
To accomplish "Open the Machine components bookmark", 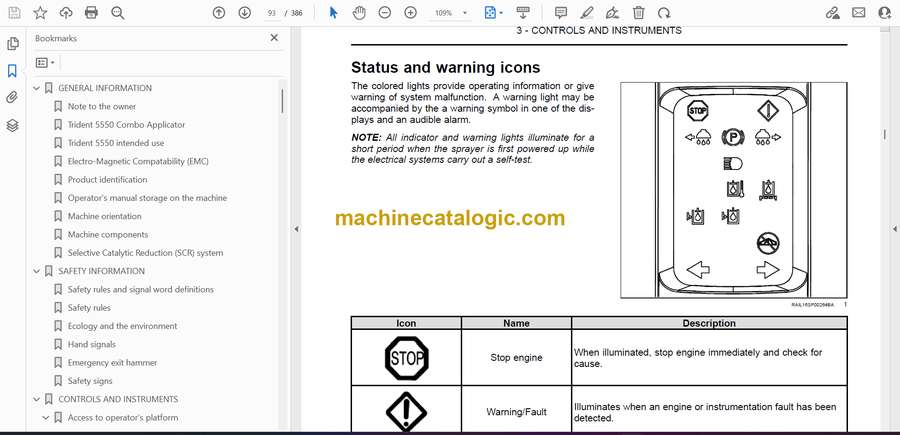I will click(108, 235).
